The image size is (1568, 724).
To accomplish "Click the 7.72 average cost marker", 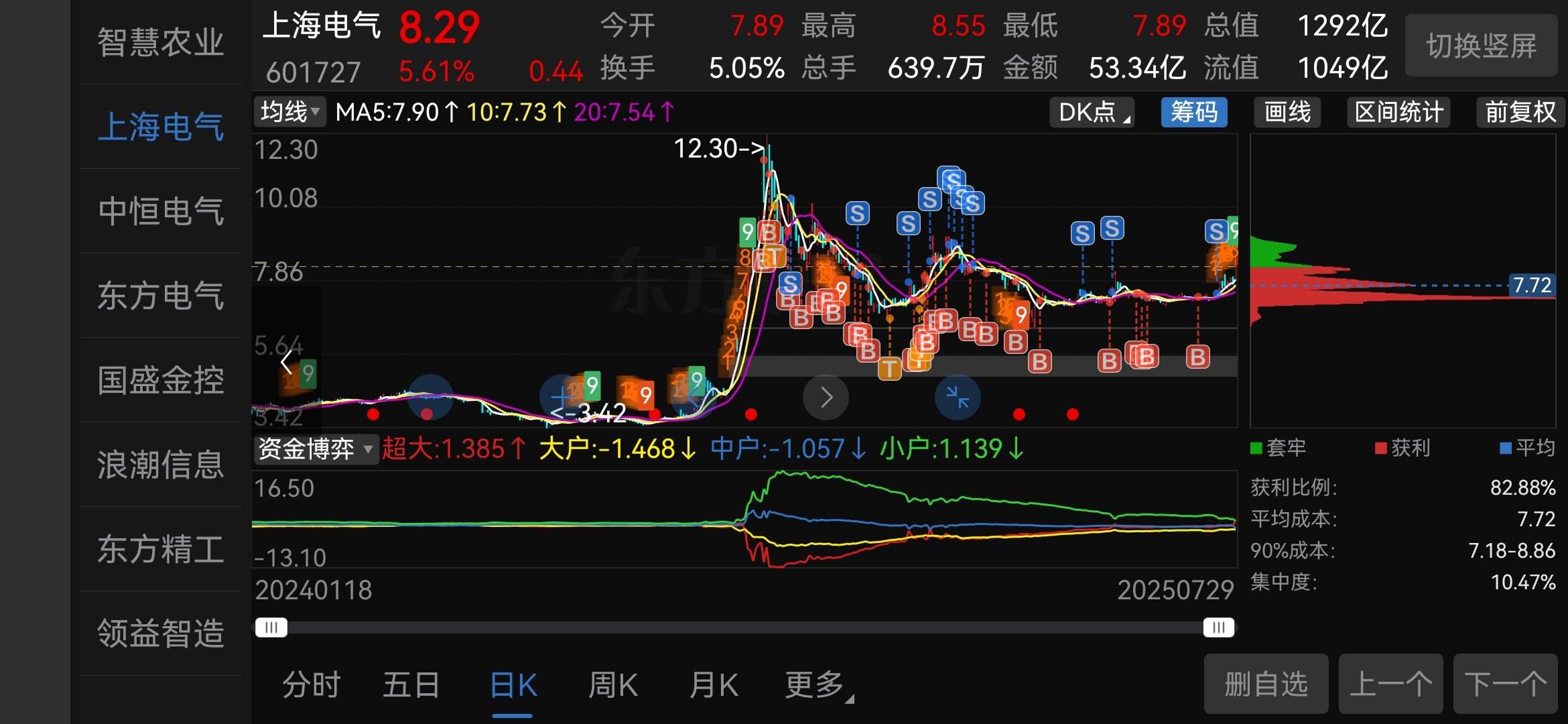I will 1532,286.
